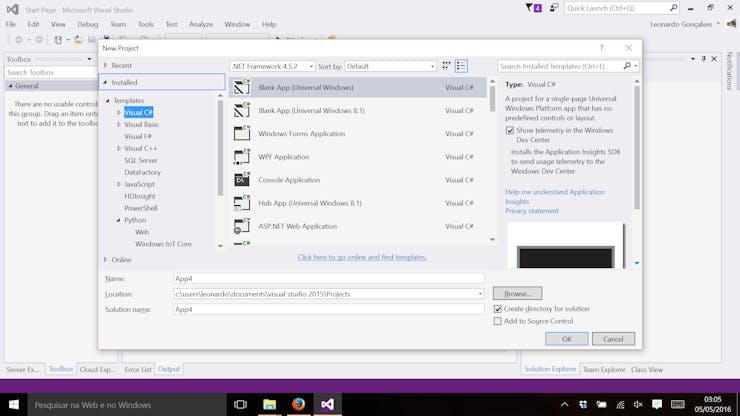This screenshot has height=416, width=740.
Task: Open the Privacy statement link
Action: [532, 211]
